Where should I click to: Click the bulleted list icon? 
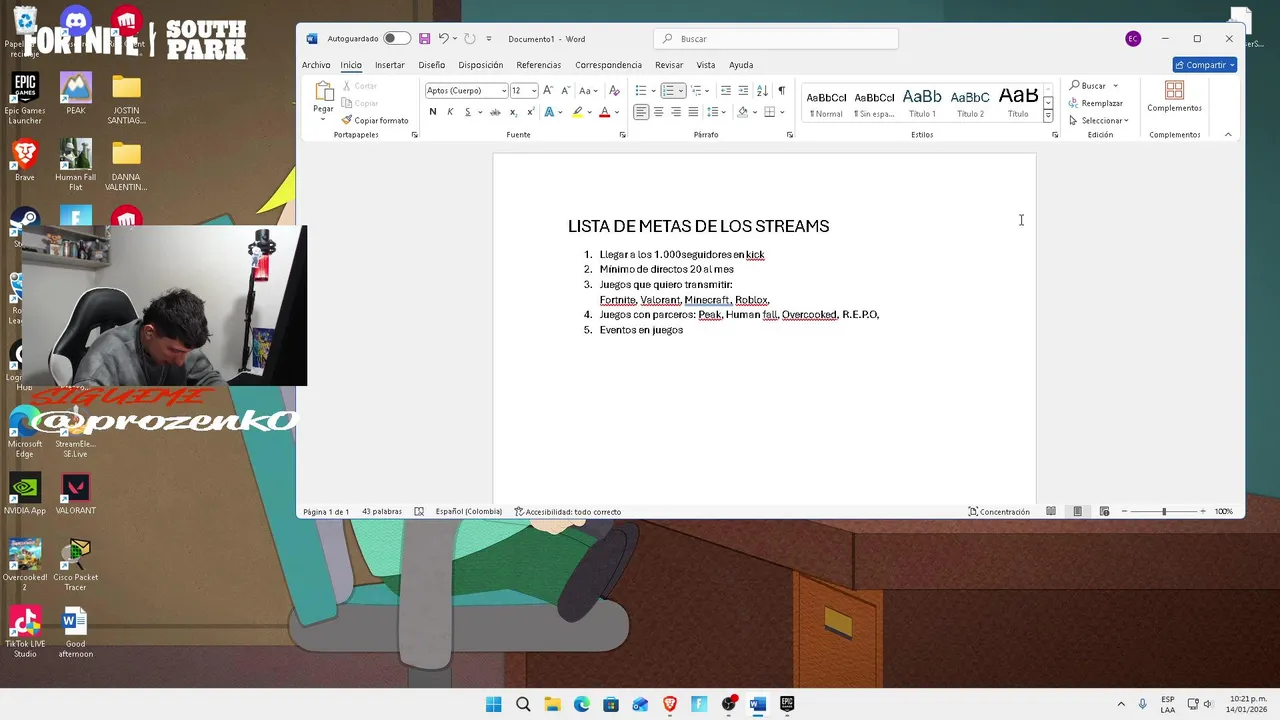[641, 90]
